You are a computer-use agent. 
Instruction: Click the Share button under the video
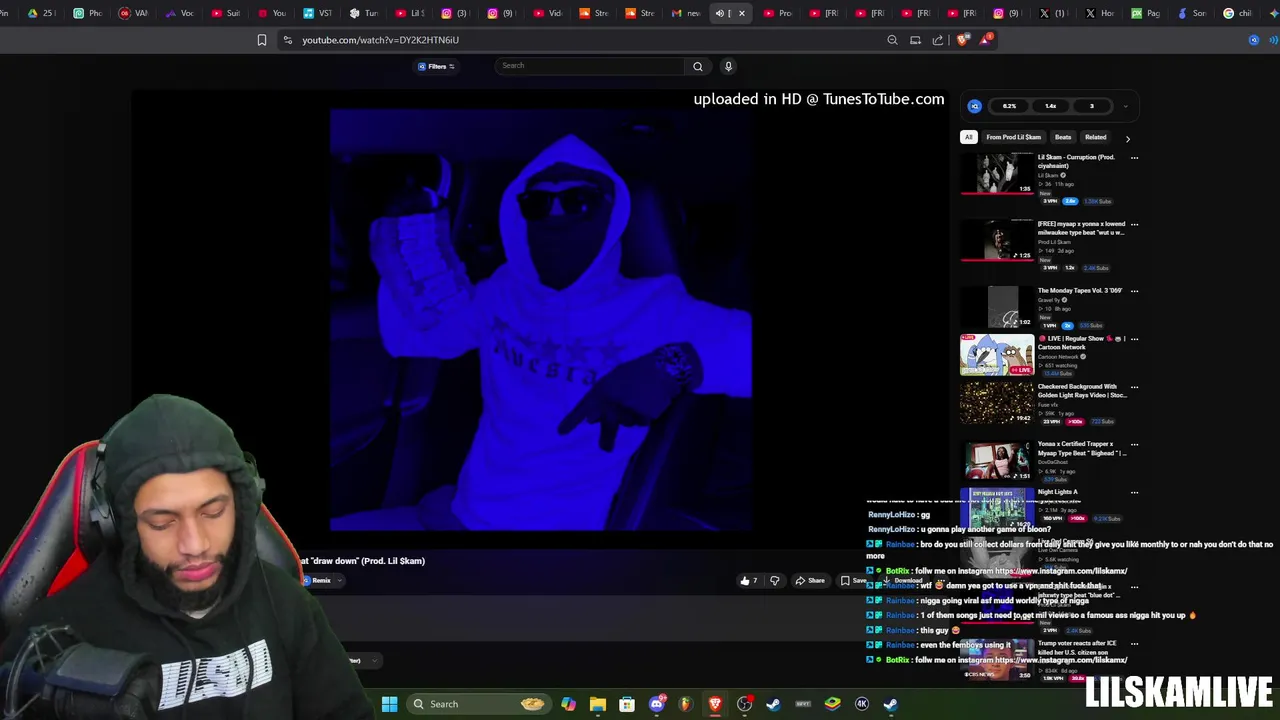[810, 580]
